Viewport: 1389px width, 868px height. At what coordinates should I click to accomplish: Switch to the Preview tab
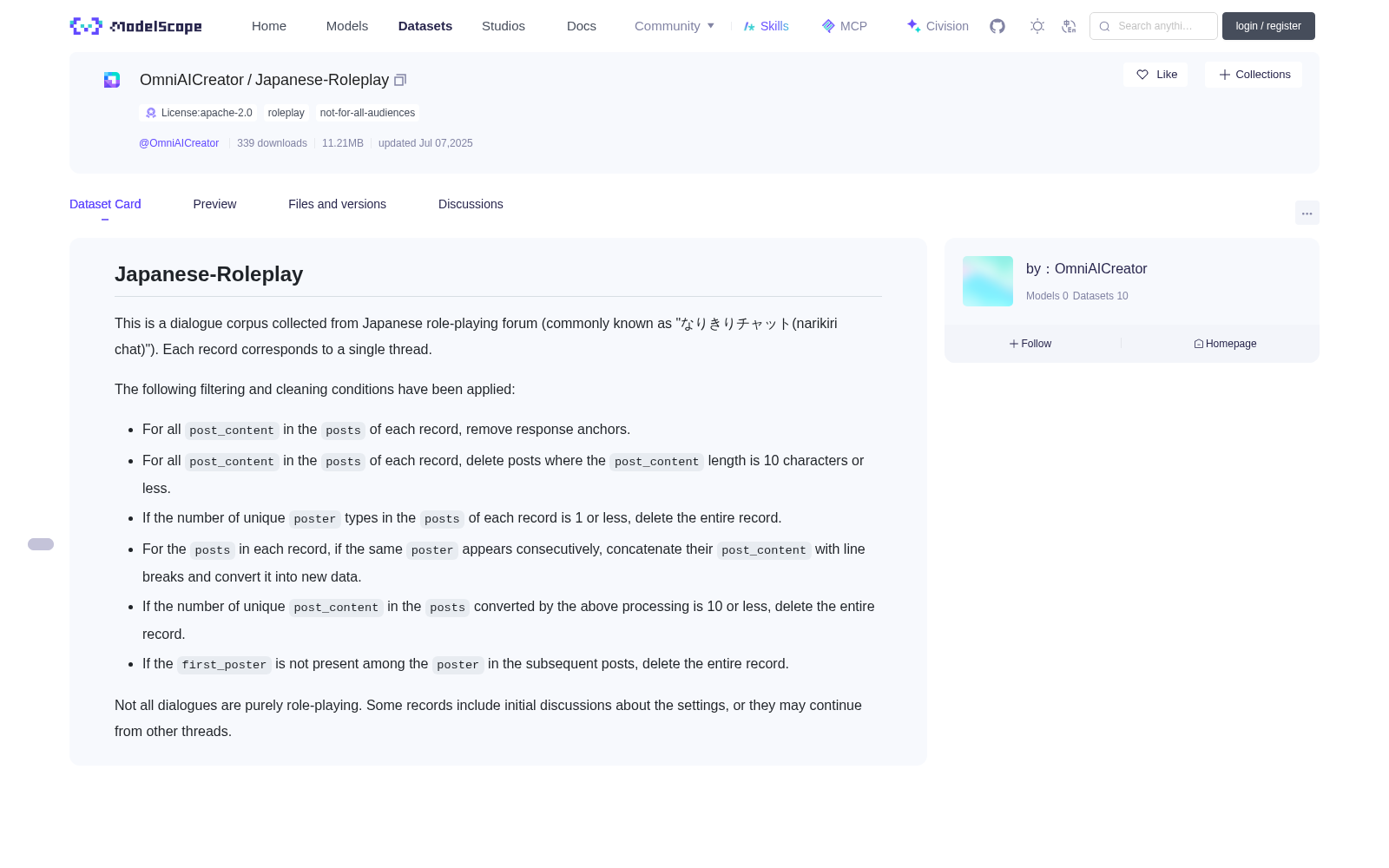click(214, 204)
